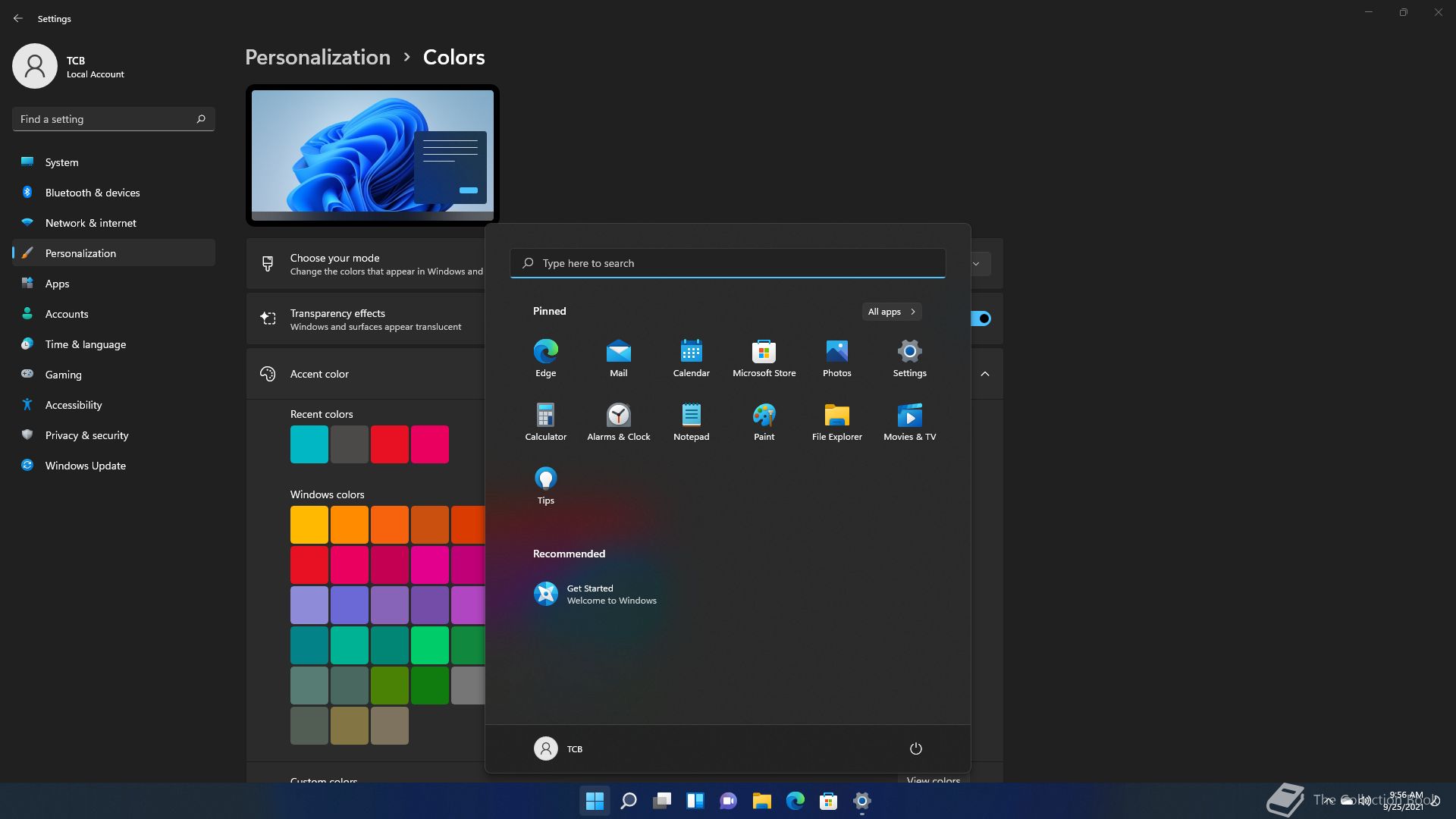Open the Calendar pinned app
Screen dimensions: 1456x819
(x=691, y=358)
